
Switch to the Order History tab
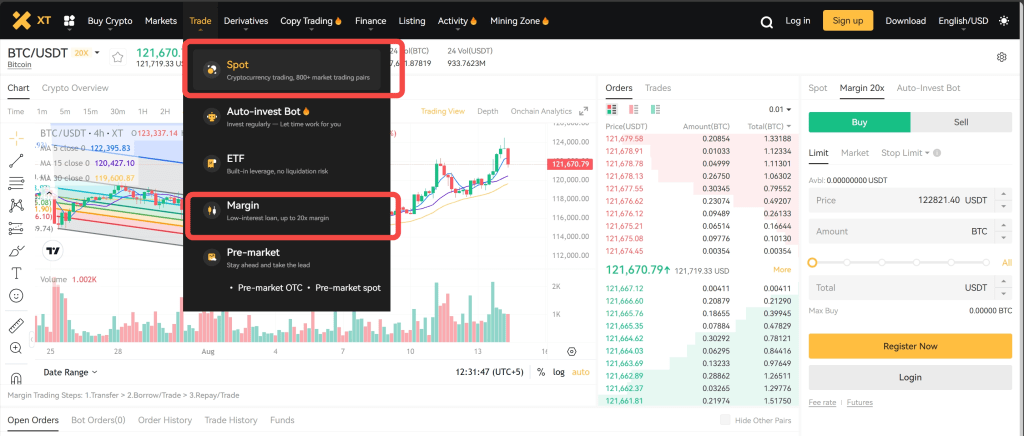(165, 420)
